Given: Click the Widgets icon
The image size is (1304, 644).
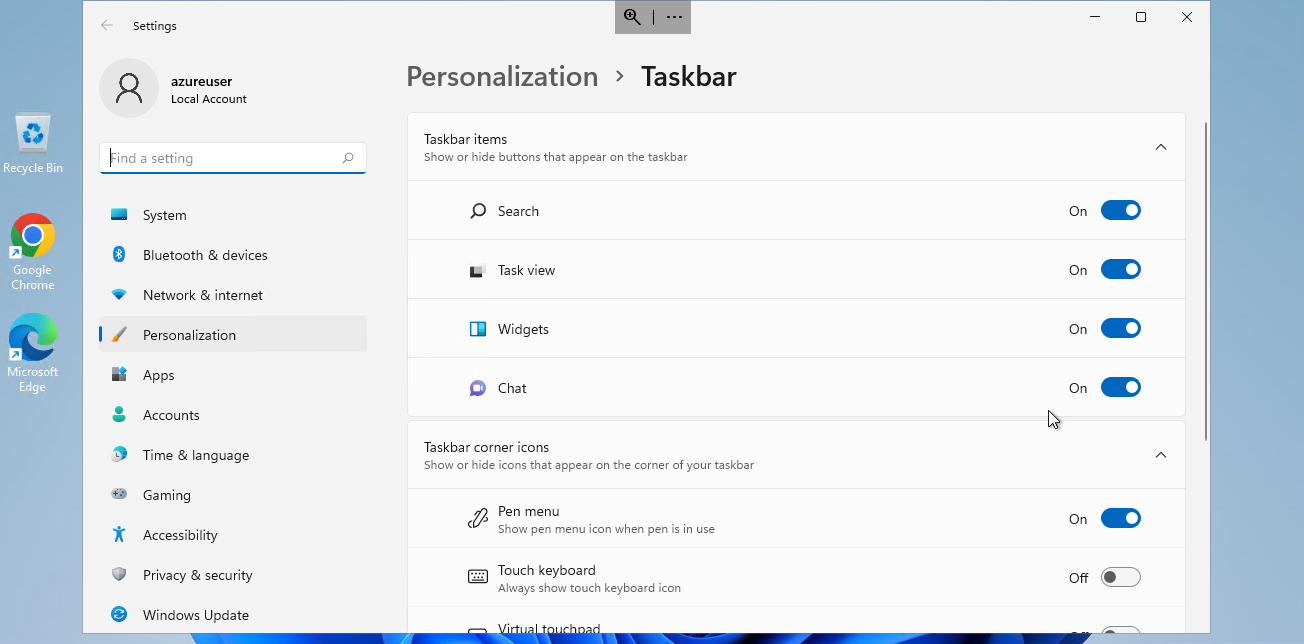Looking at the screenshot, I should pos(478,329).
